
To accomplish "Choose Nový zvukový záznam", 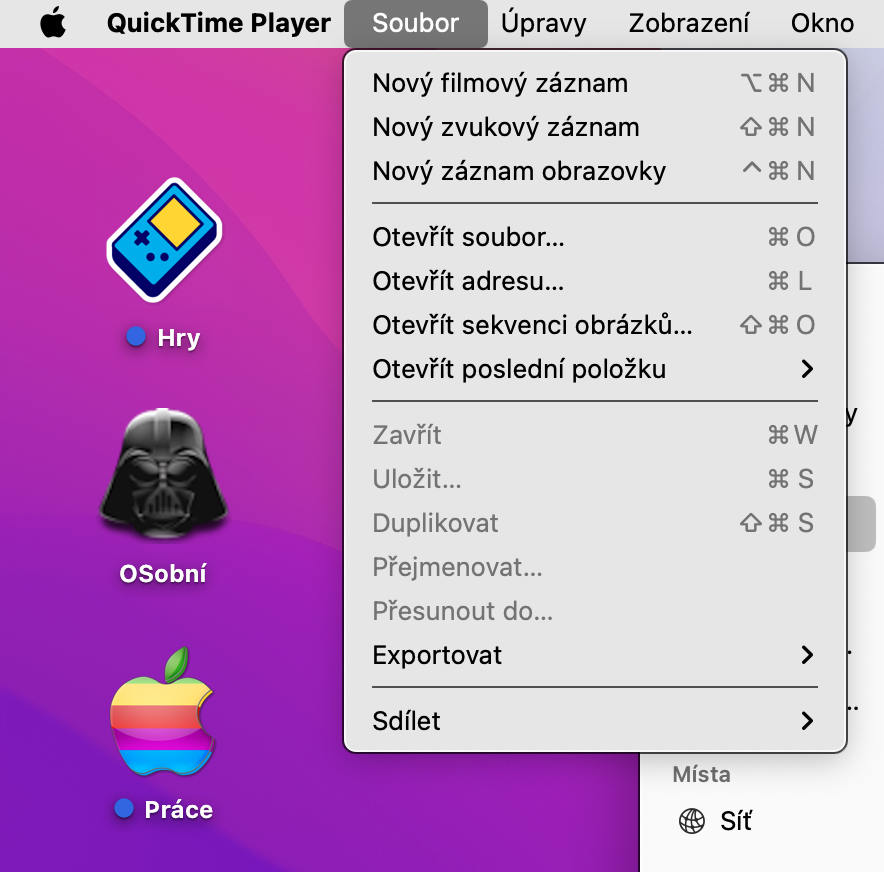I will [595, 127].
